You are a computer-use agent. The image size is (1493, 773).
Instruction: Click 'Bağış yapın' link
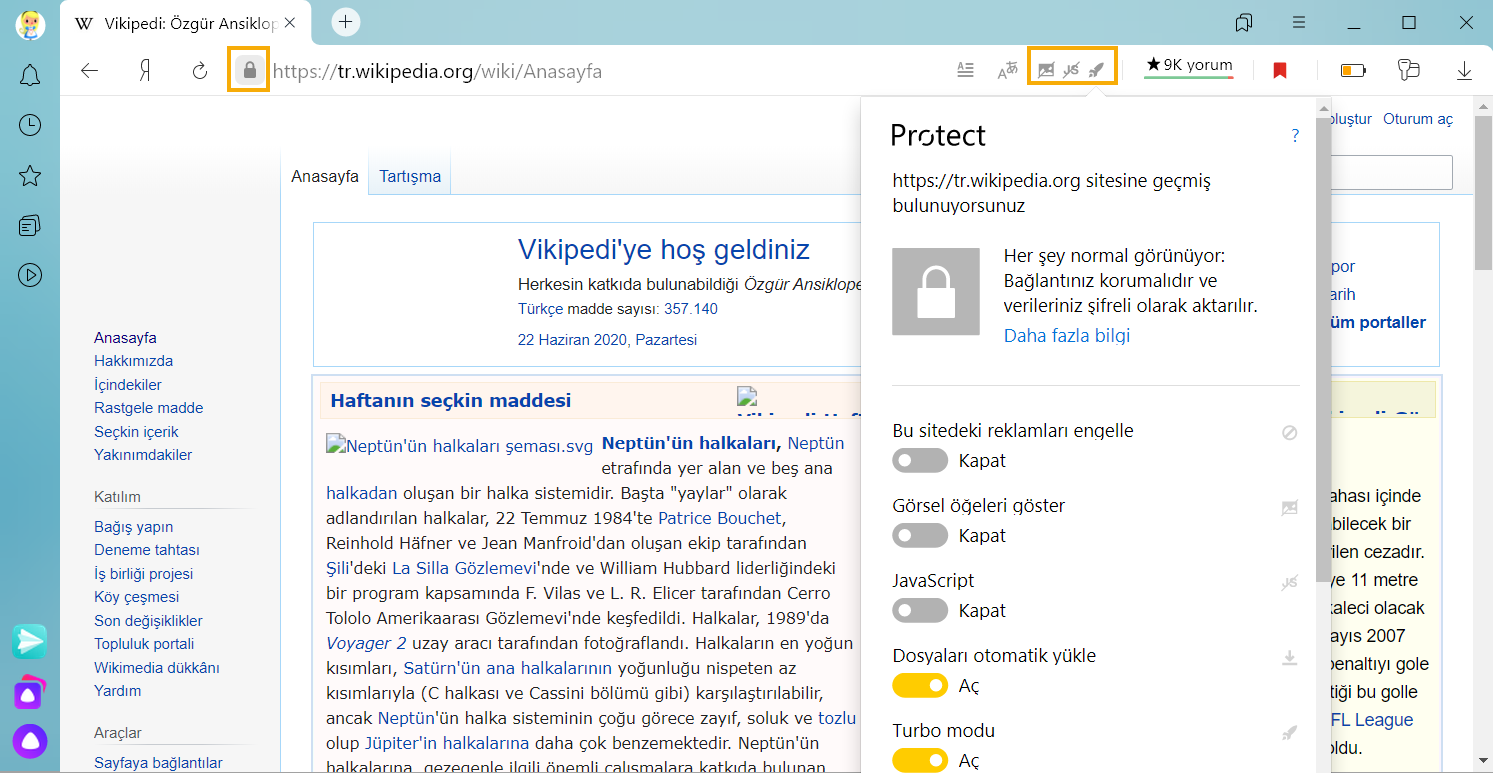coord(134,527)
